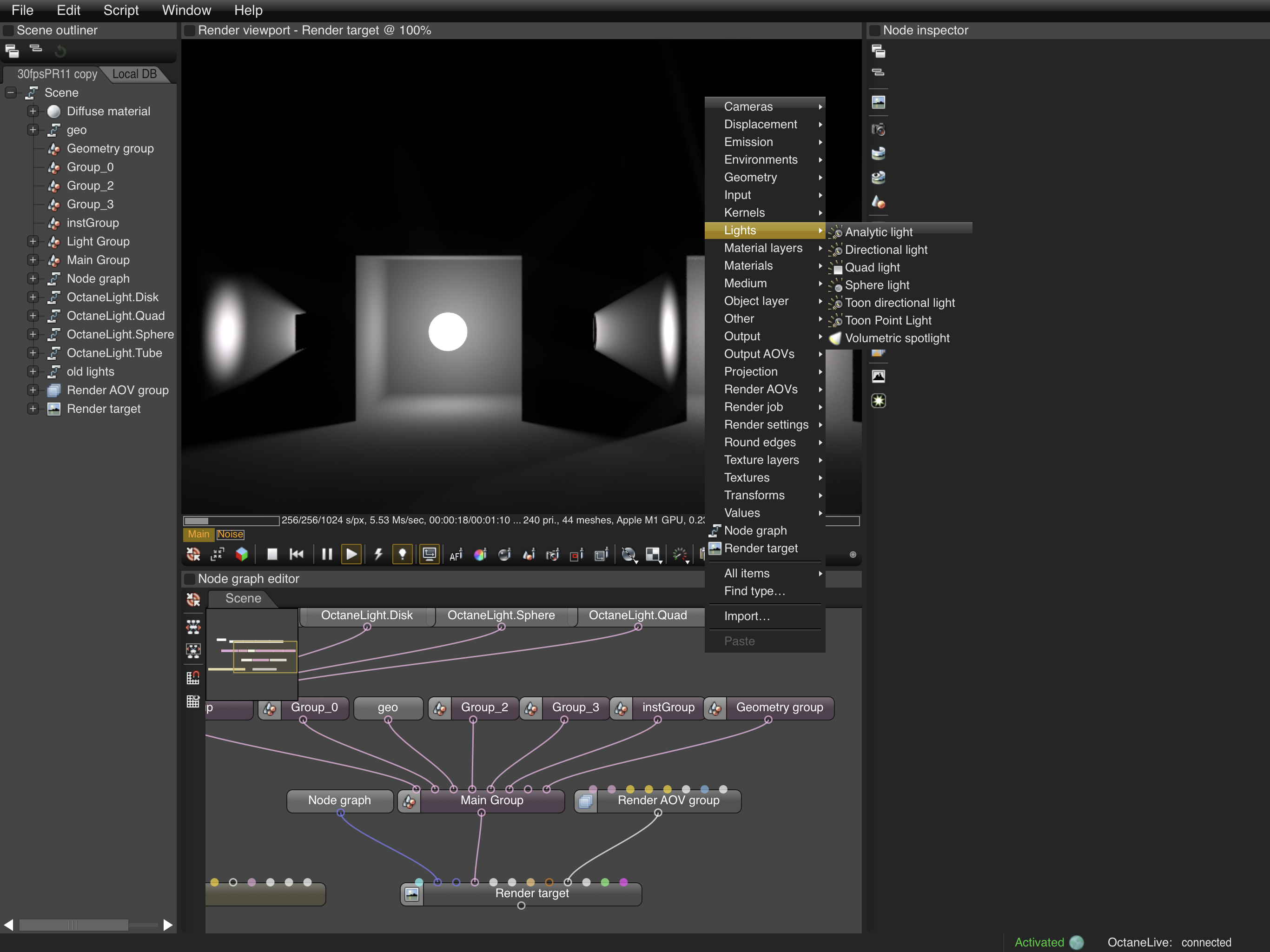The width and height of the screenshot is (1270, 952).
Task: Click the render region tool icon
Action: click(x=576, y=555)
